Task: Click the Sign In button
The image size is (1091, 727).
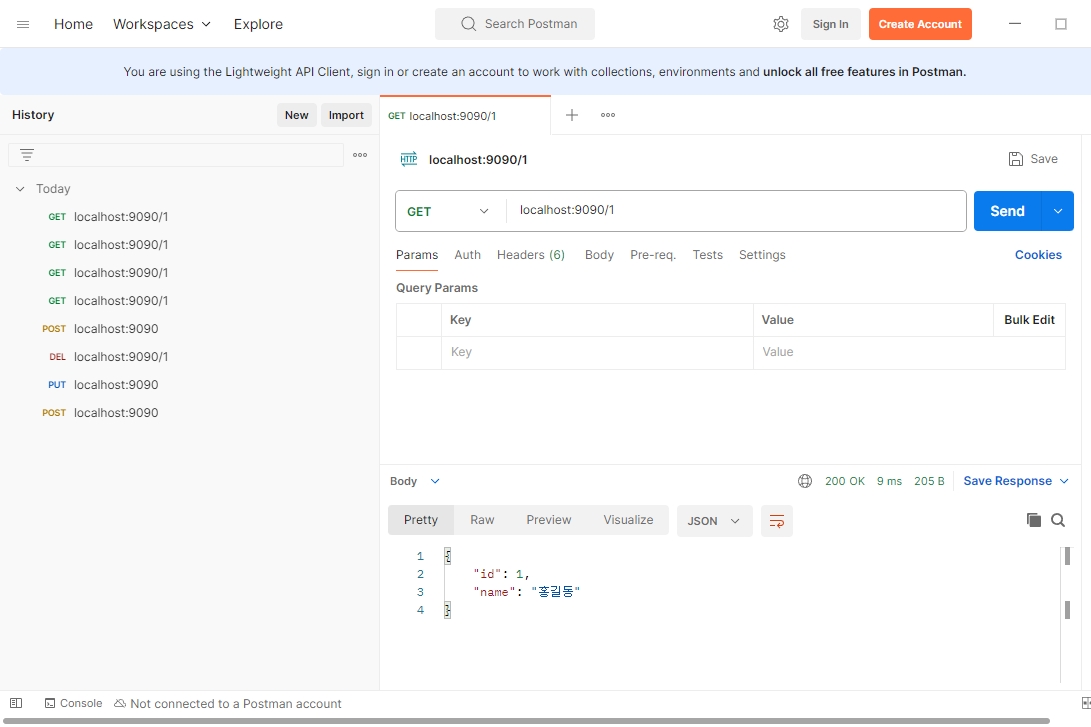Action: [x=831, y=24]
